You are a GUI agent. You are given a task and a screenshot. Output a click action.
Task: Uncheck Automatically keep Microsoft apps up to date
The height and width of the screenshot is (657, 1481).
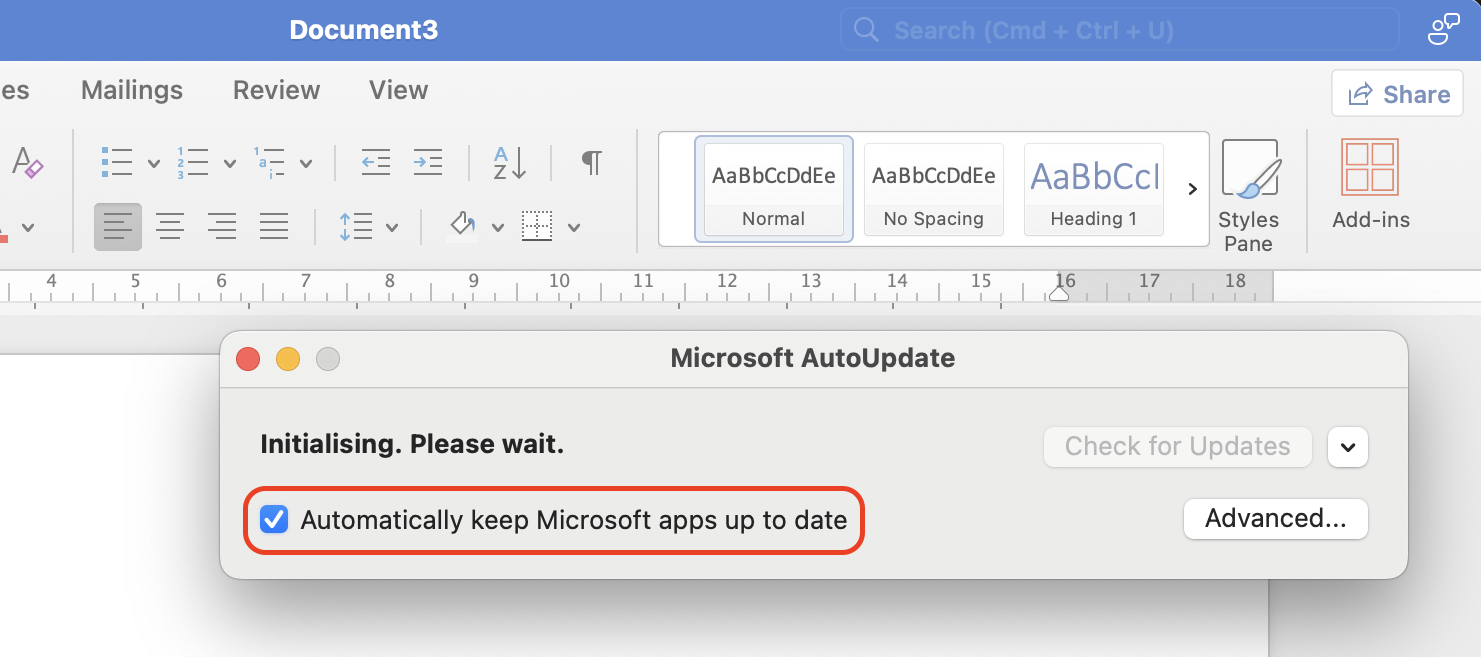[274, 519]
